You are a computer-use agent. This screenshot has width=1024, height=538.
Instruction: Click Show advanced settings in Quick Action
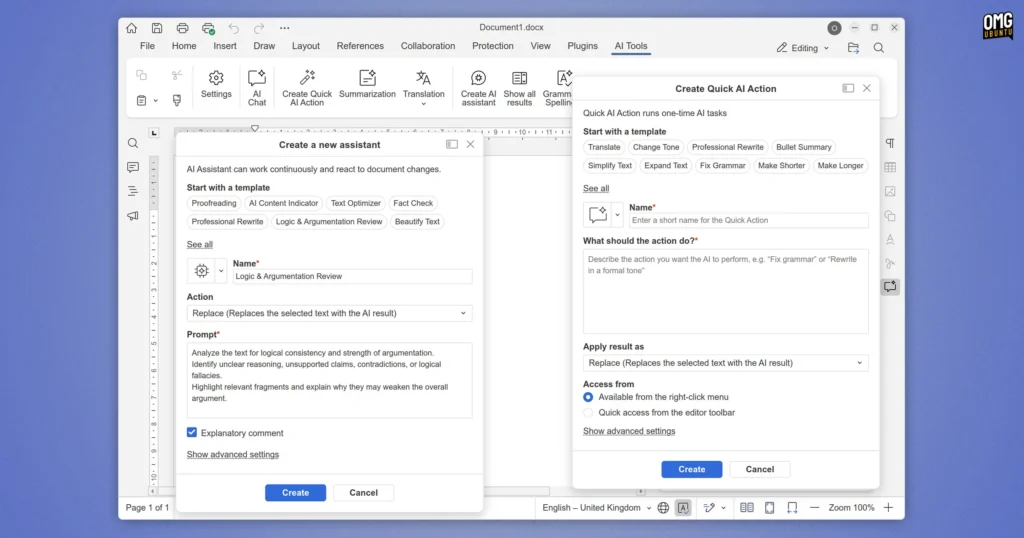pyautogui.click(x=629, y=431)
